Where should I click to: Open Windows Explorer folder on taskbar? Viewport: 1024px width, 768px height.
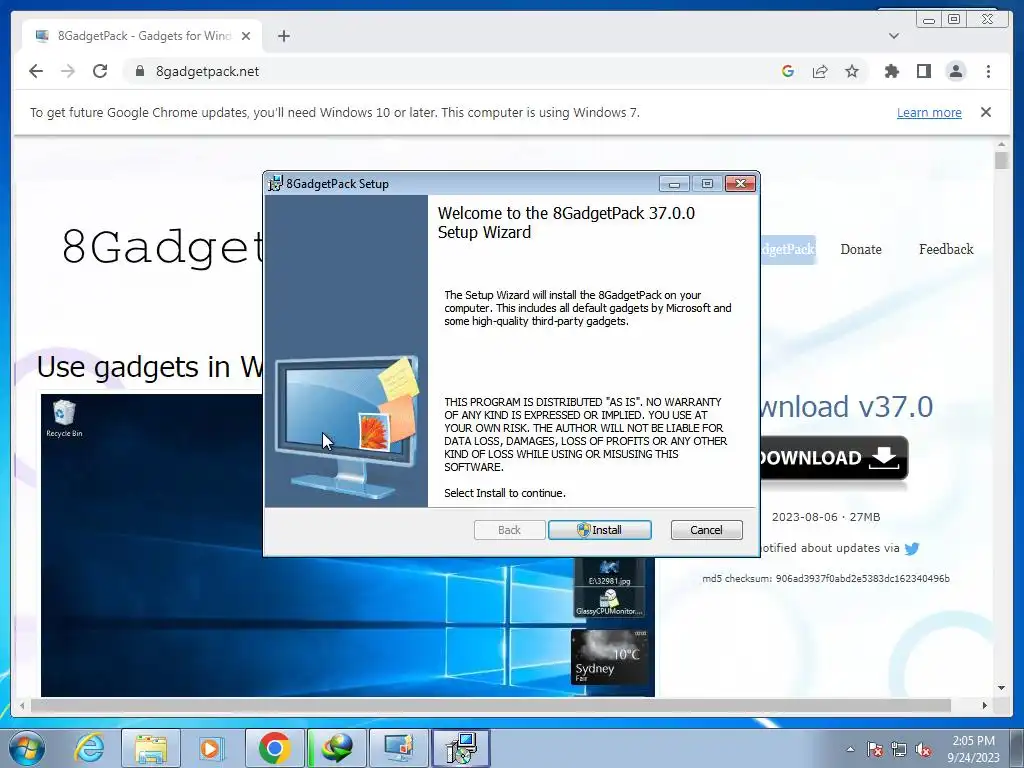tap(151, 748)
